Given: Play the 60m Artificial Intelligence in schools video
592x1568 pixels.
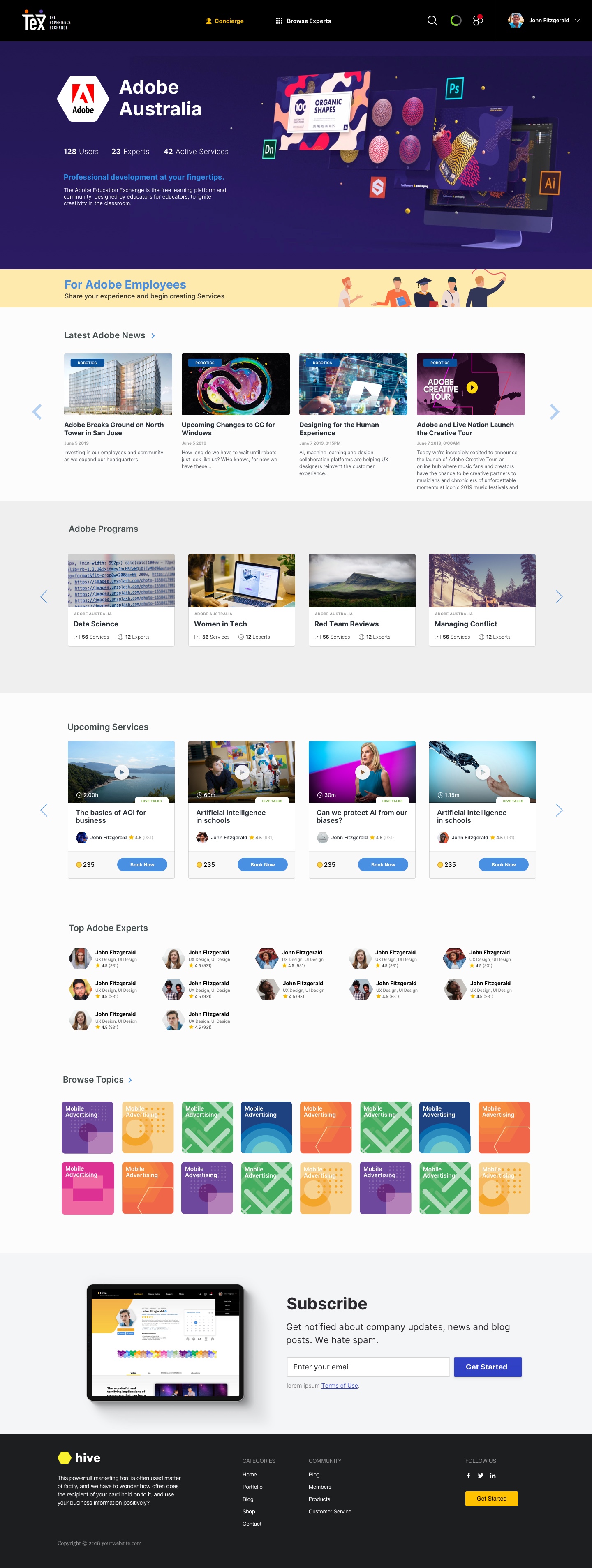Looking at the screenshot, I should click(x=242, y=772).
